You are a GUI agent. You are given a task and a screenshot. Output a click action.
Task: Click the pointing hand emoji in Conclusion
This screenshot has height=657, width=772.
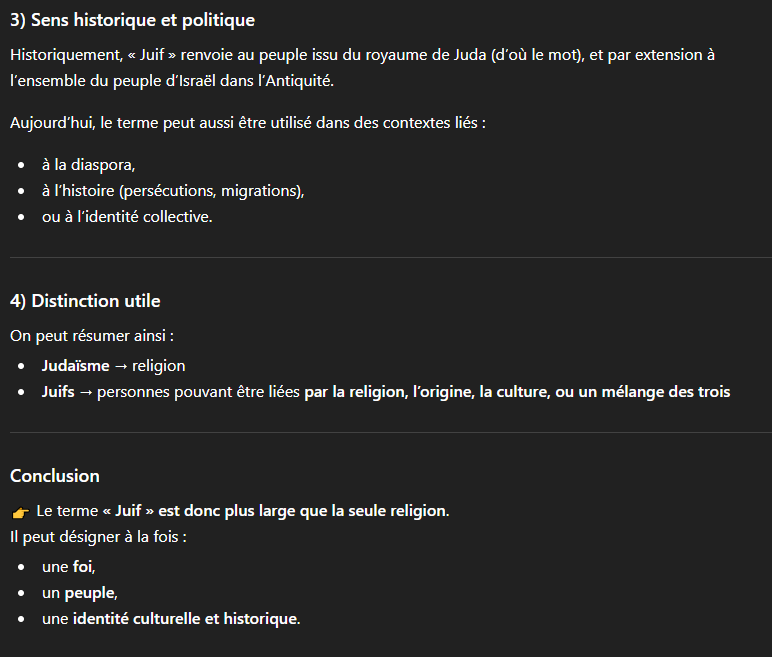tap(20, 512)
